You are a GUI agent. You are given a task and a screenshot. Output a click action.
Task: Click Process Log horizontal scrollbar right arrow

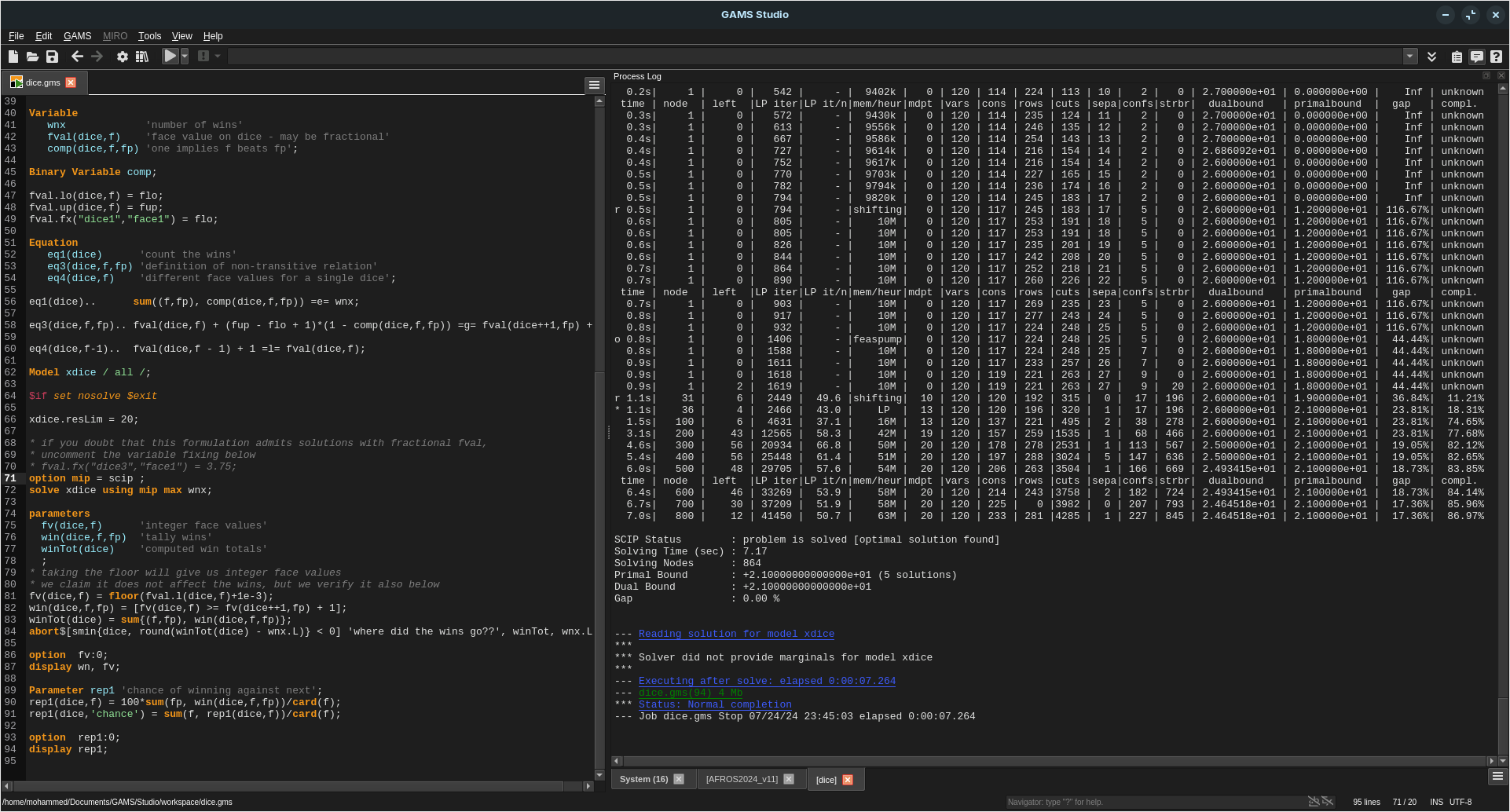tap(1491, 761)
